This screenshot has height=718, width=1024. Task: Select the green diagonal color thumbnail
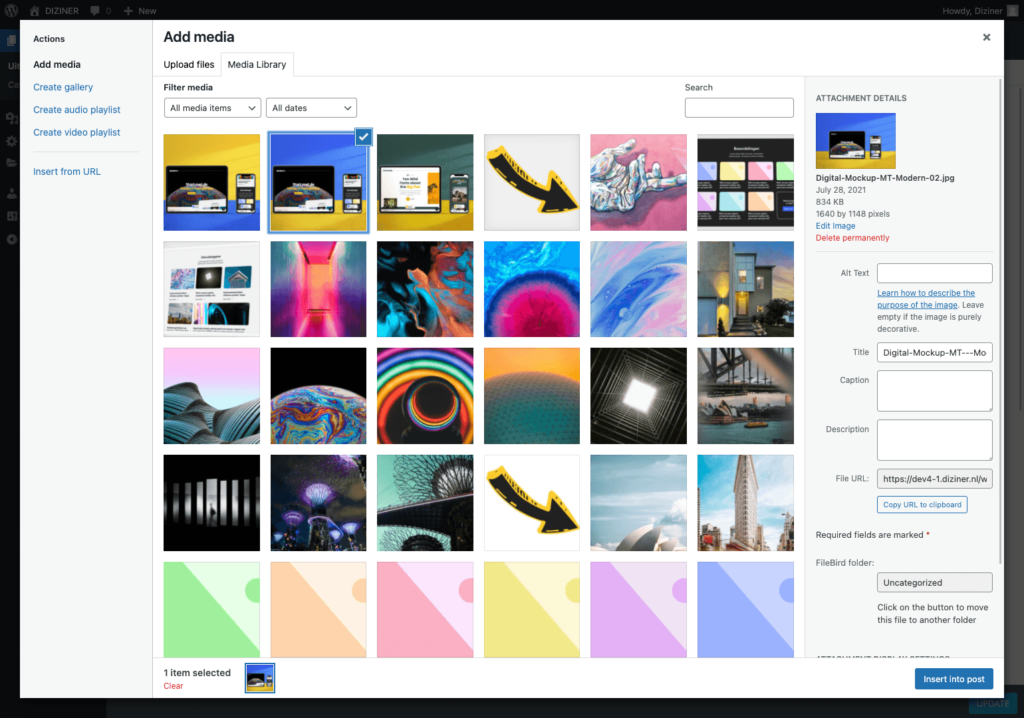[212, 608]
